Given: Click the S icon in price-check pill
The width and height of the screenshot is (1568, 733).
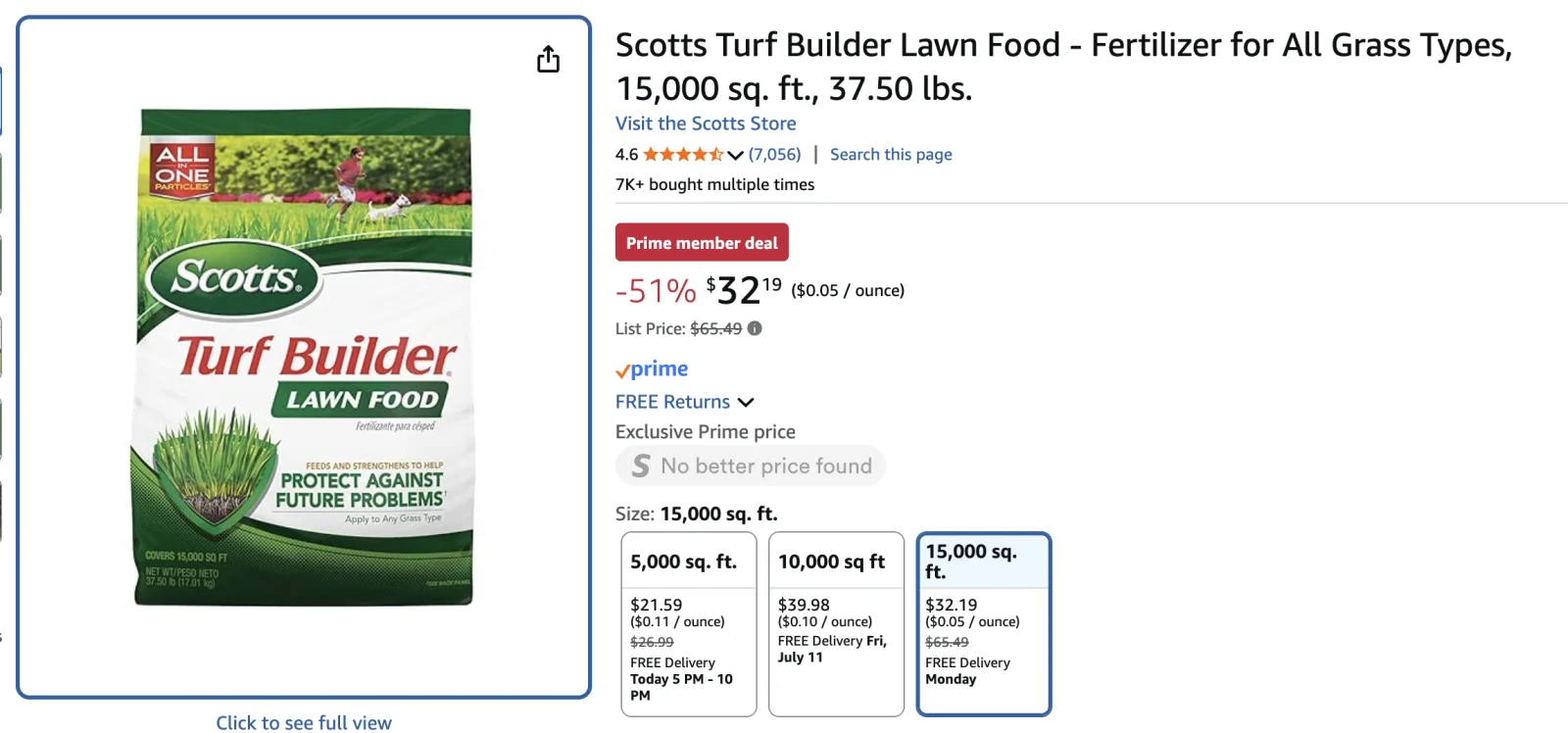Looking at the screenshot, I should (641, 465).
